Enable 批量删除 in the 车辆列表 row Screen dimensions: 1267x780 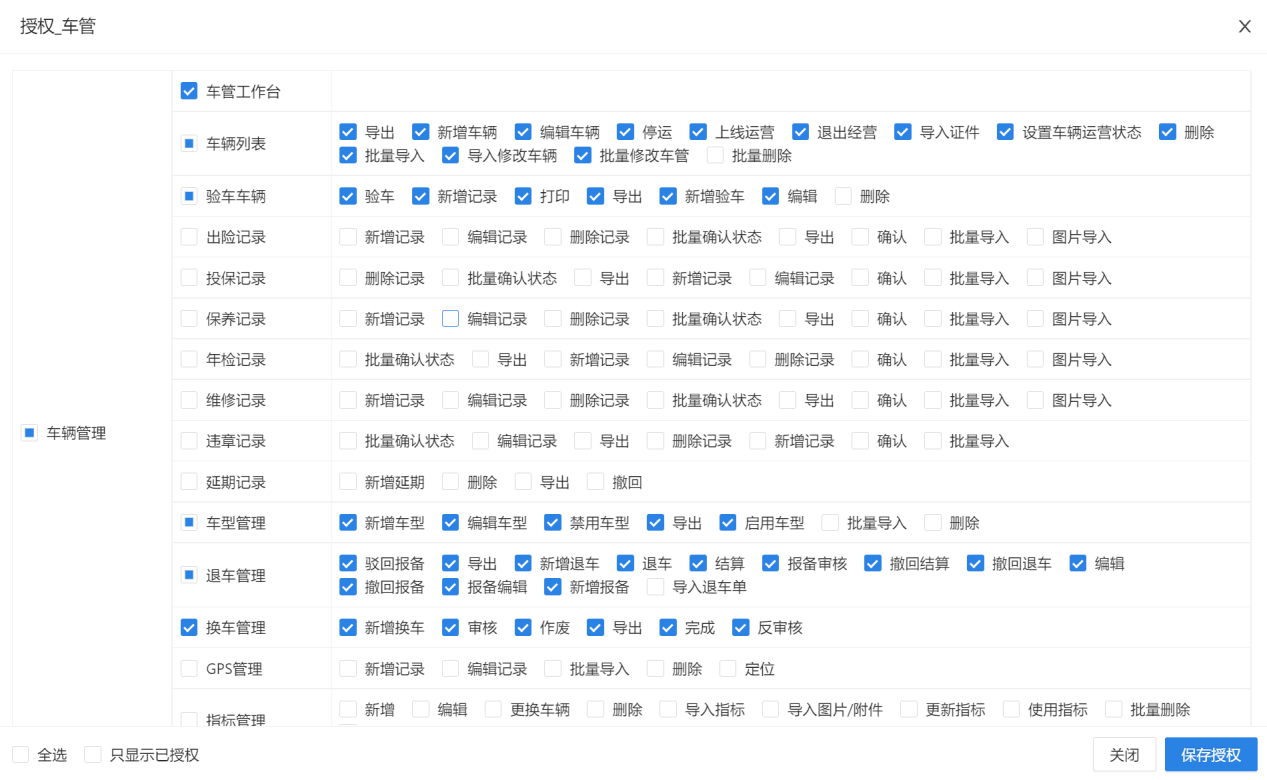tap(715, 155)
